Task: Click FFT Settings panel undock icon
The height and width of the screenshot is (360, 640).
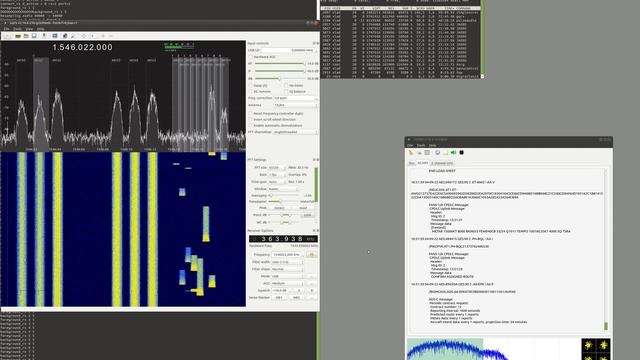Action: pyautogui.click(x=313, y=160)
